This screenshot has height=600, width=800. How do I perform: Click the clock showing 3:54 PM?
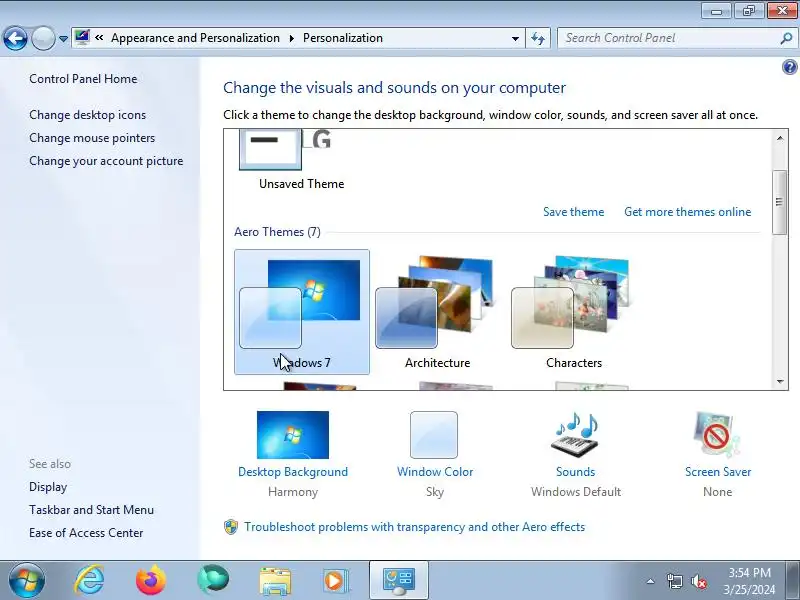[x=749, y=581]
